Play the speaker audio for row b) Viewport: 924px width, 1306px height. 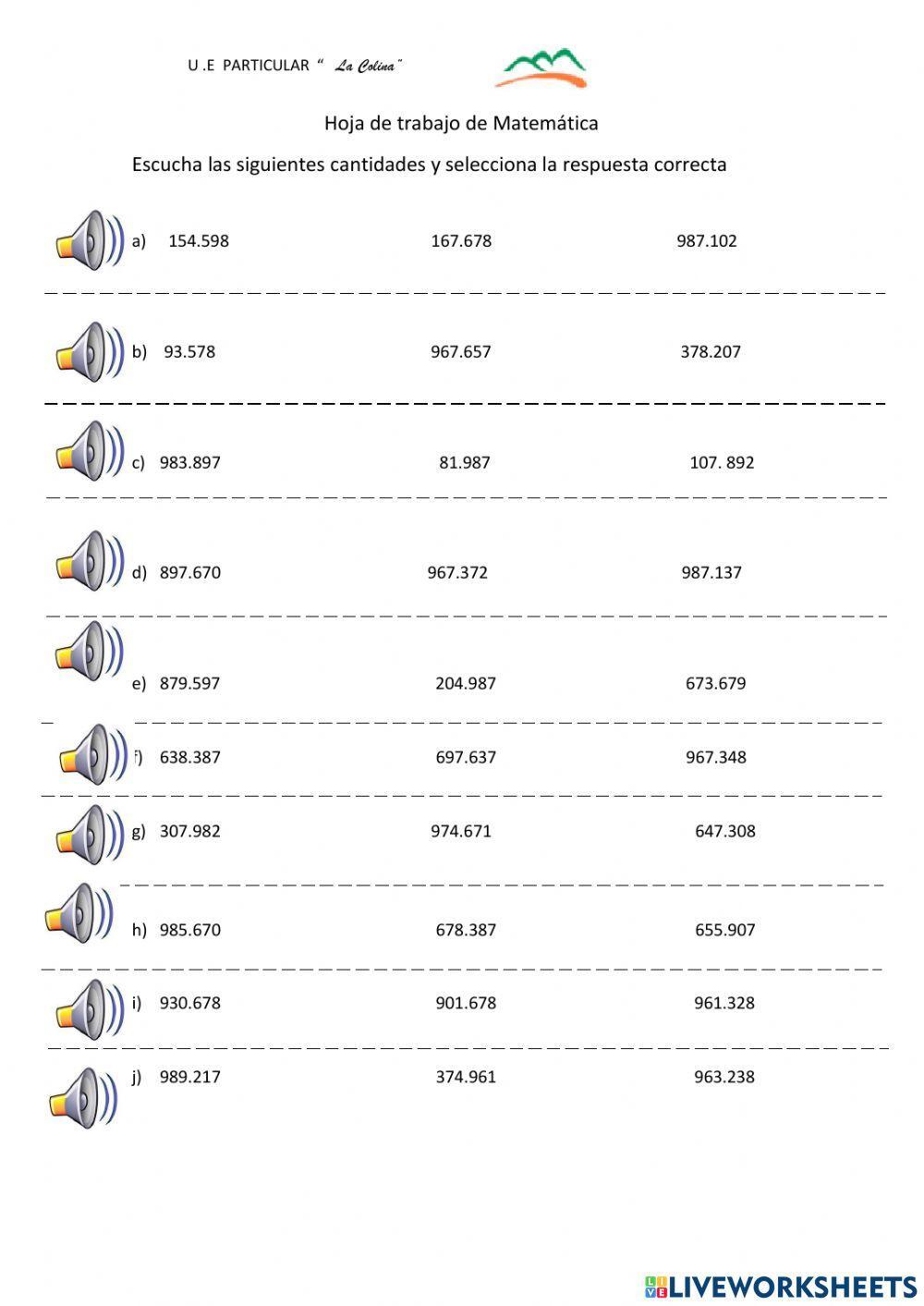pos(90,352)
